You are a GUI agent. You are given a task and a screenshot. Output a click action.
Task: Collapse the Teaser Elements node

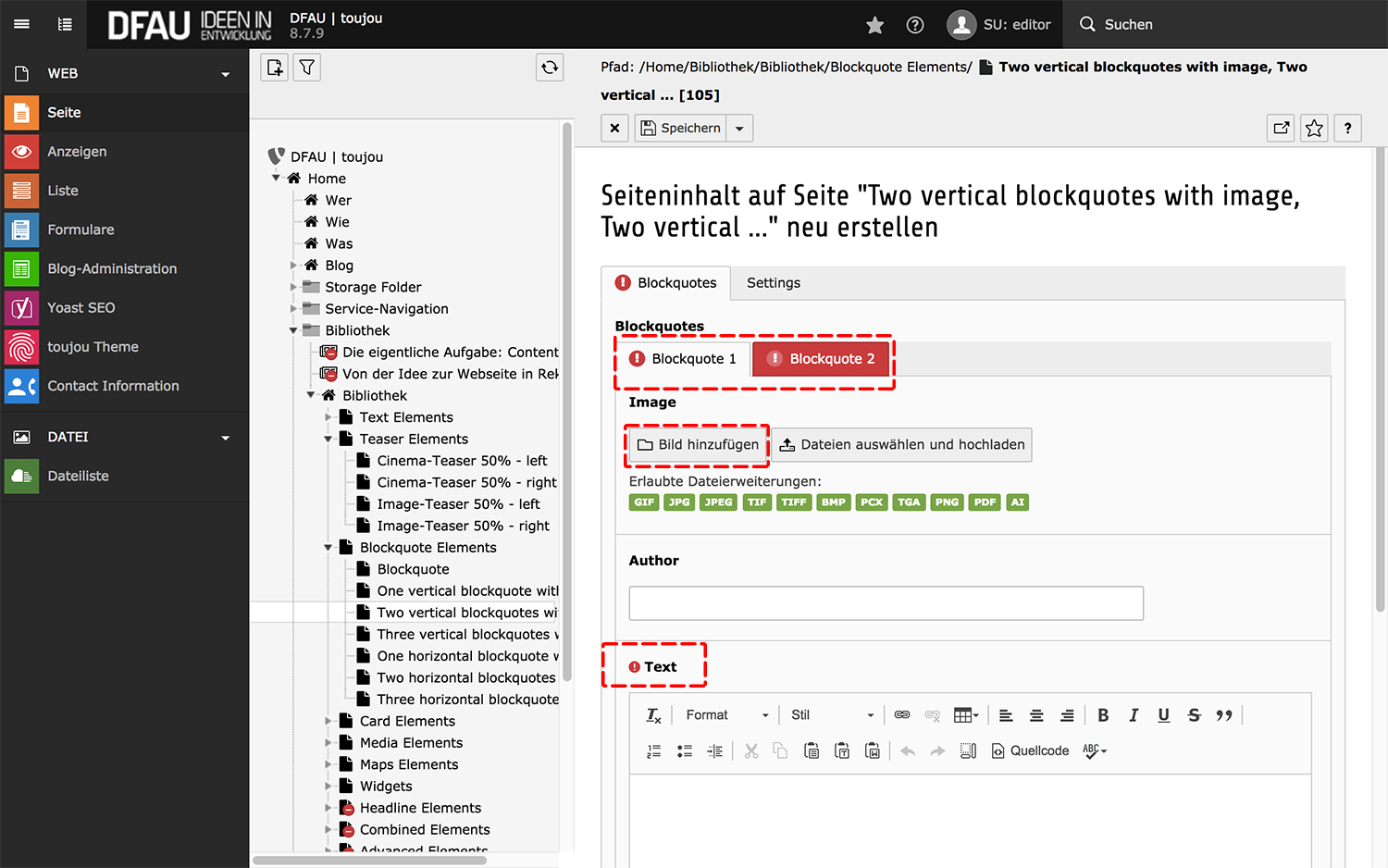[x=328, y=439]
